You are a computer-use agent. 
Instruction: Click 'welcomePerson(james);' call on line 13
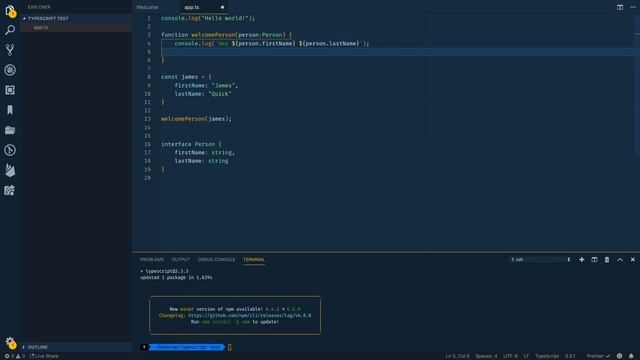[x=196, y=119]
